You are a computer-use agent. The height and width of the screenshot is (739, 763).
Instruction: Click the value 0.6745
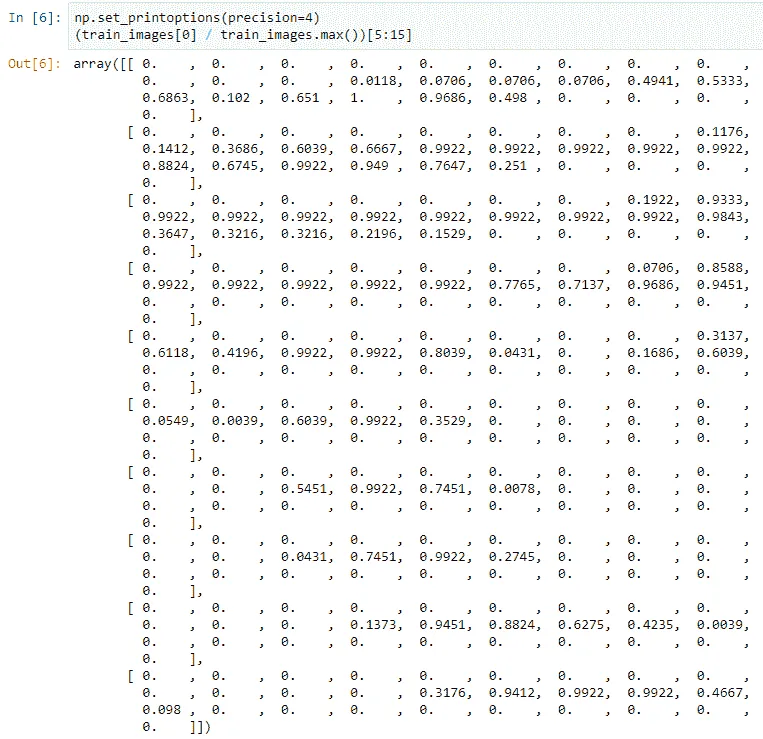(235, 166)
